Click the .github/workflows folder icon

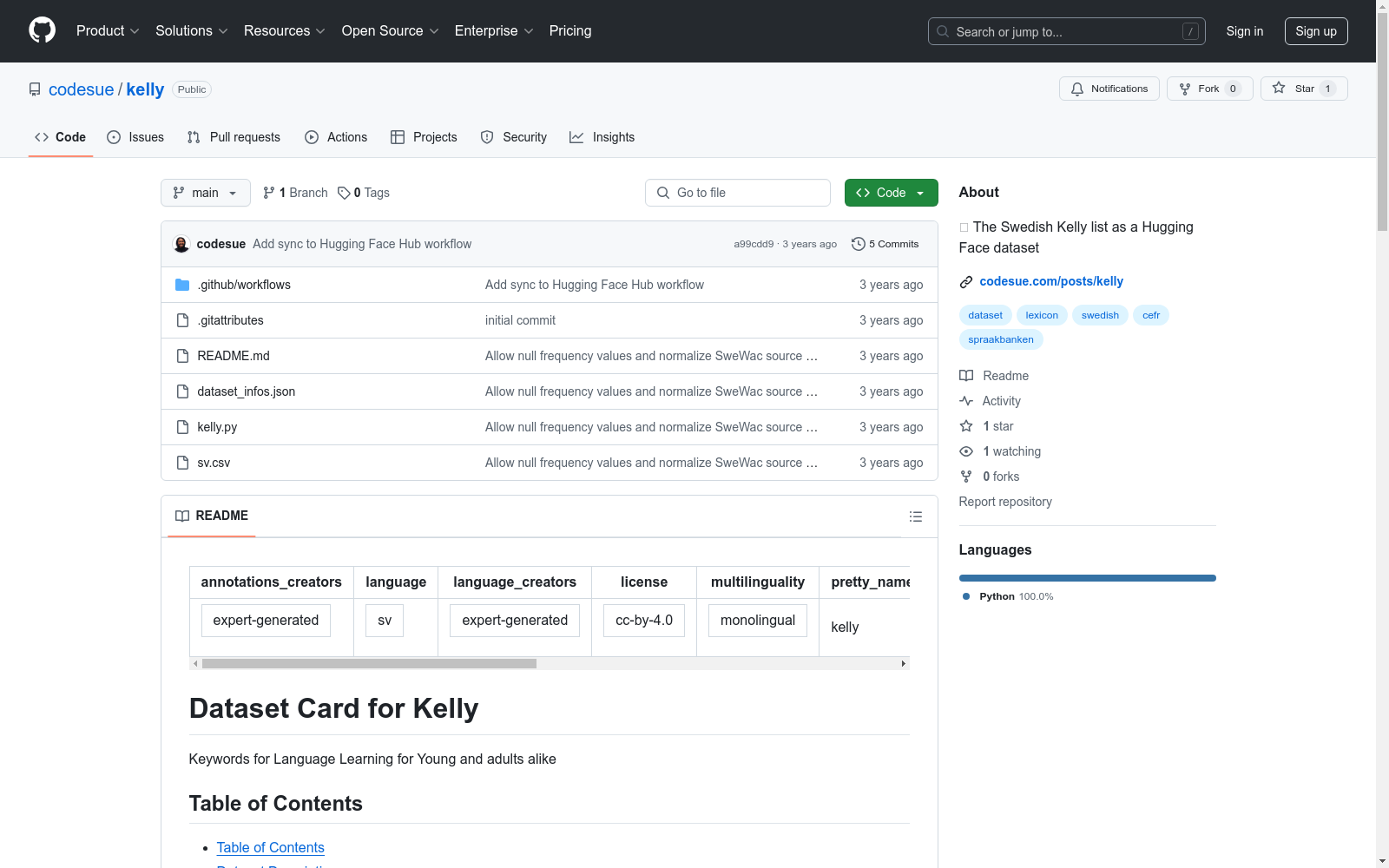(182, 285)
